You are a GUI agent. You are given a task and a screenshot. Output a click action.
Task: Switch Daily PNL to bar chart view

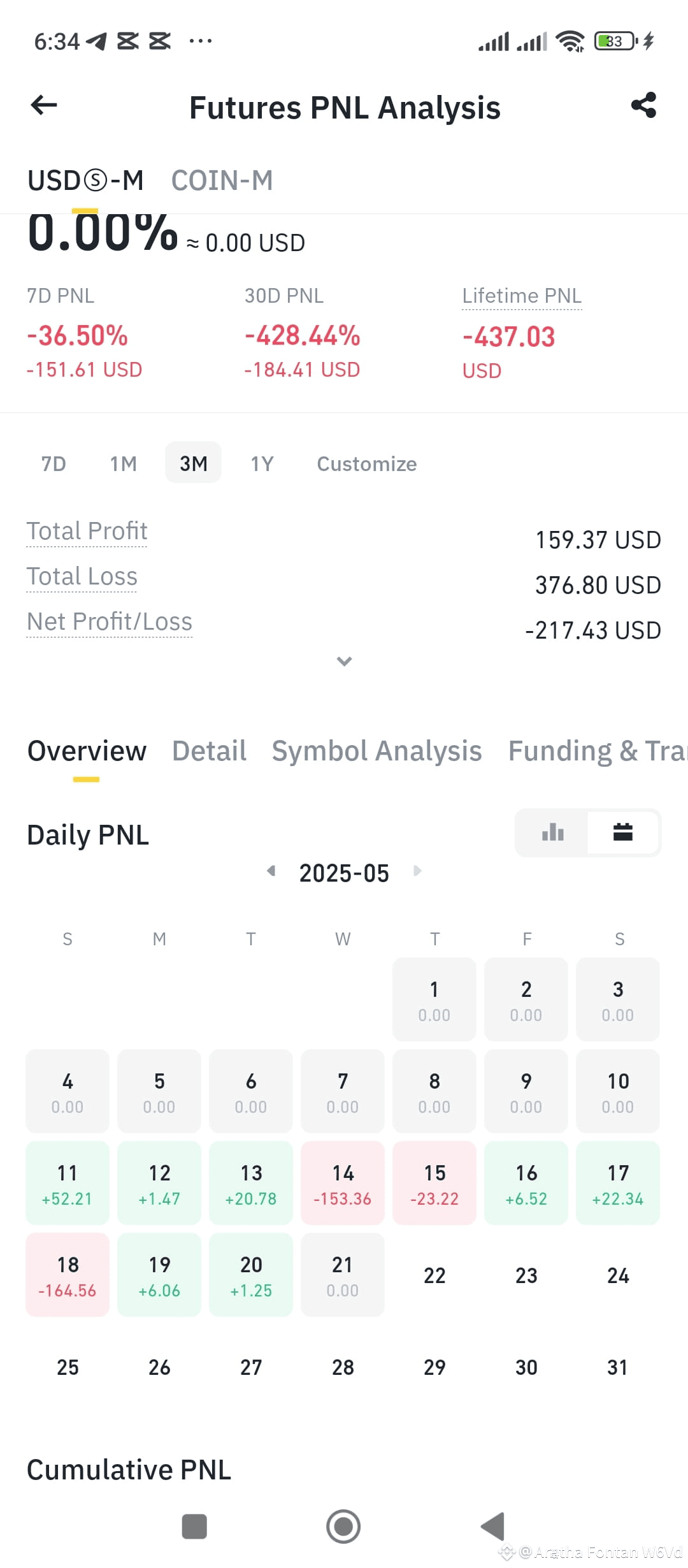552,832
